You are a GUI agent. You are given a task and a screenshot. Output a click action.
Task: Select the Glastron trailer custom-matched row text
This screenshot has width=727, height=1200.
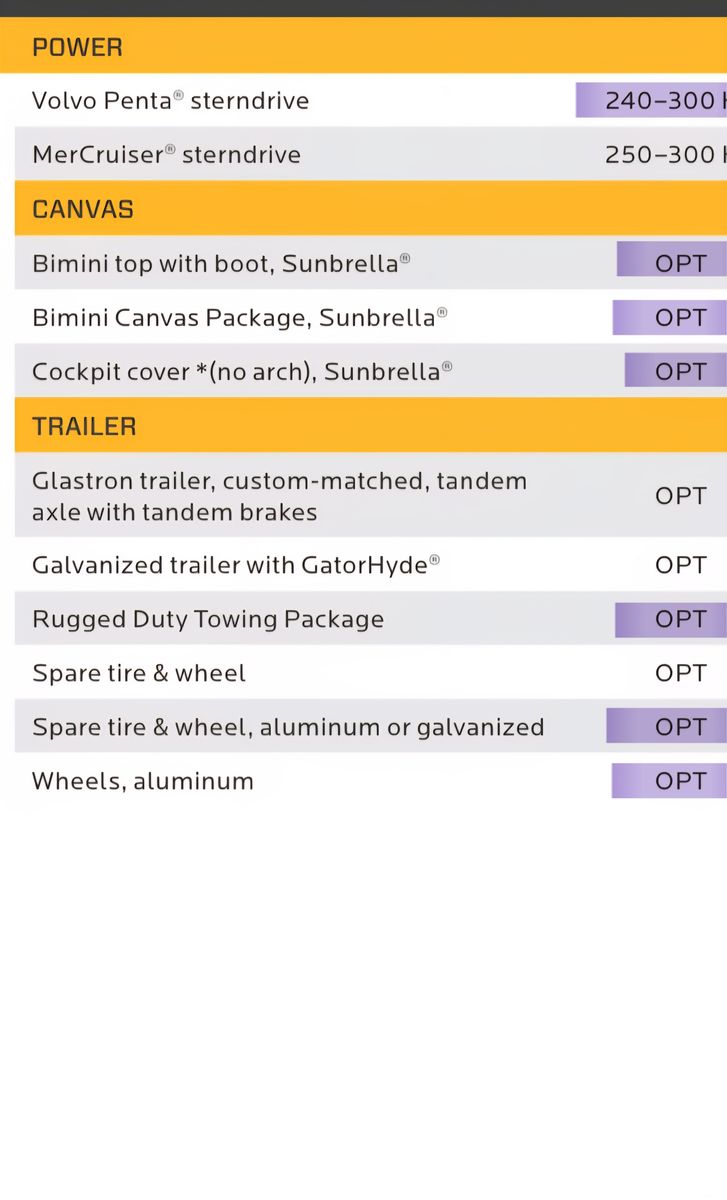279,496
